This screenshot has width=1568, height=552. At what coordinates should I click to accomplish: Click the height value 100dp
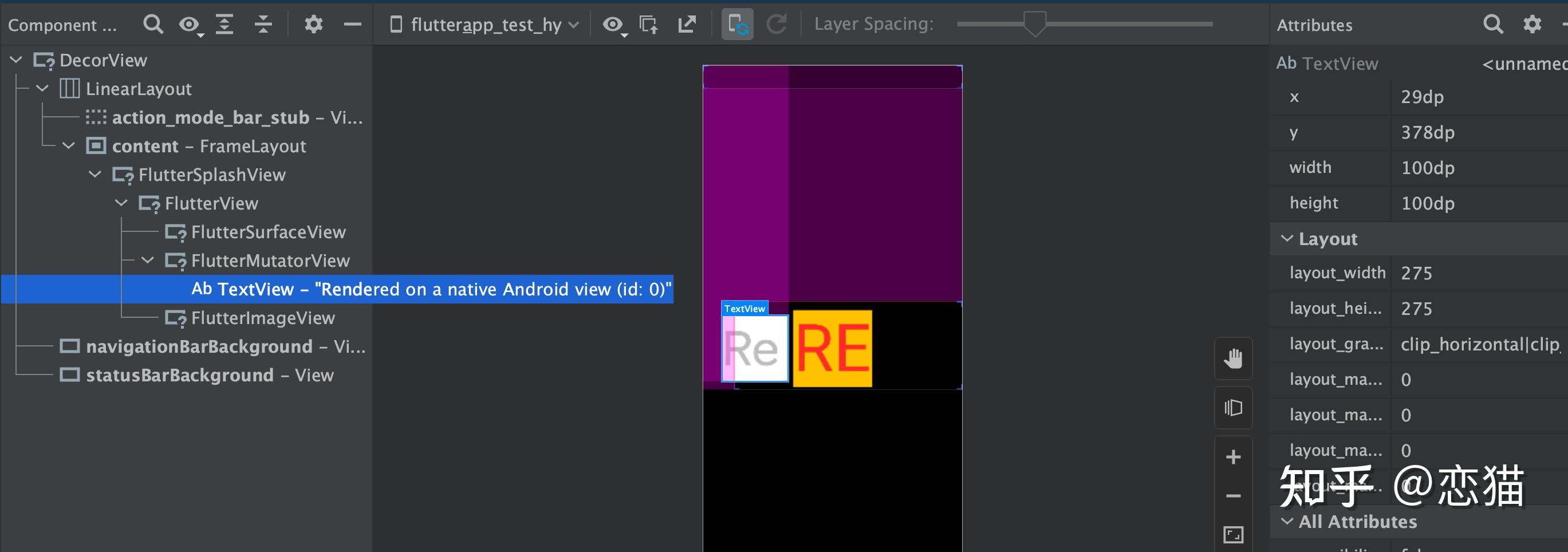click(x=1427, y=203)
